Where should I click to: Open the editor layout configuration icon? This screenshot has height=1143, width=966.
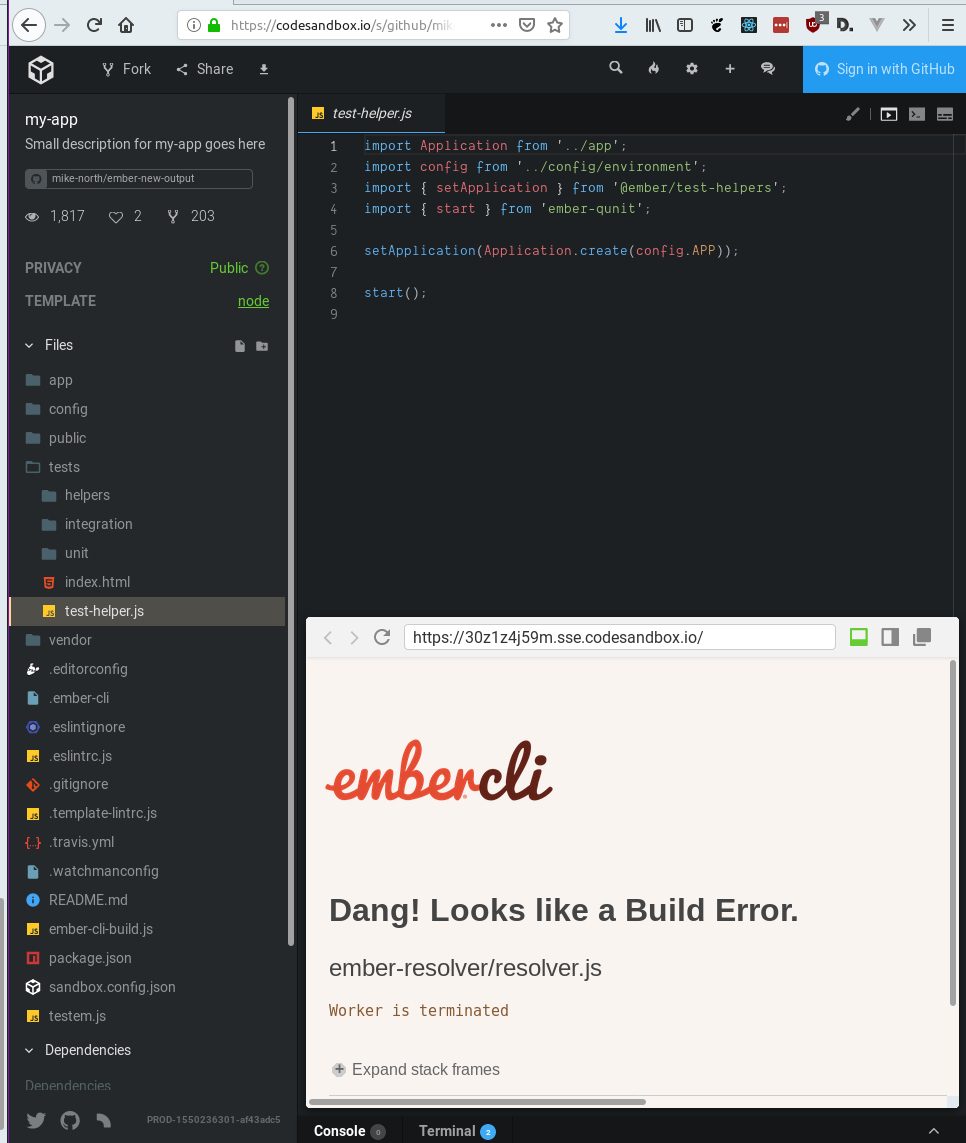pos(945,114)
